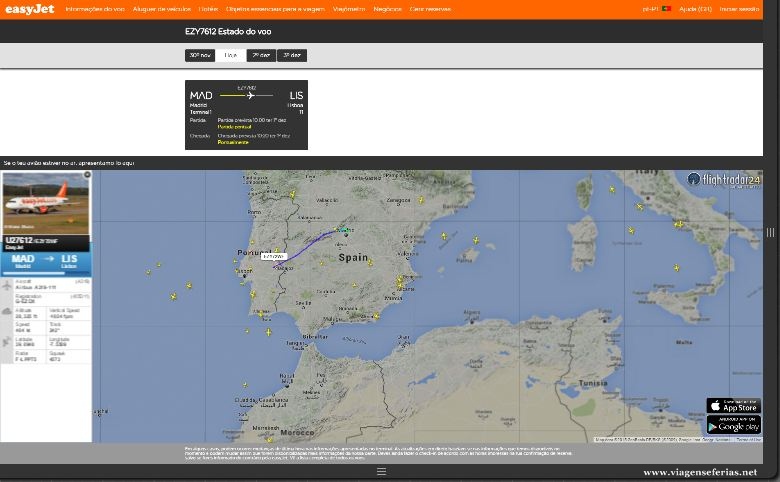The height and width of the screenshot is (482, 780).
Task: Click the Radar value cell
Action: 30,356
